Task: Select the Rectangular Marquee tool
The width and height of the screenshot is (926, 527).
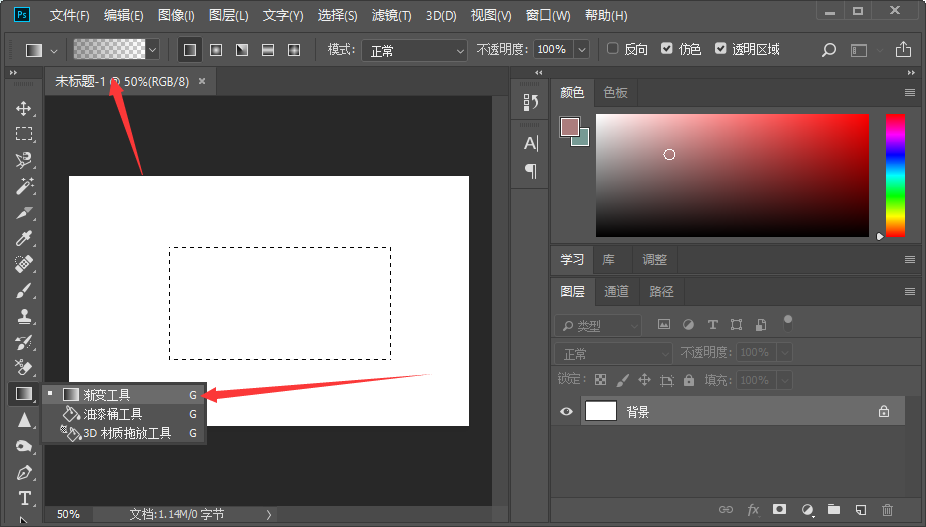Action: click(24, 133)
